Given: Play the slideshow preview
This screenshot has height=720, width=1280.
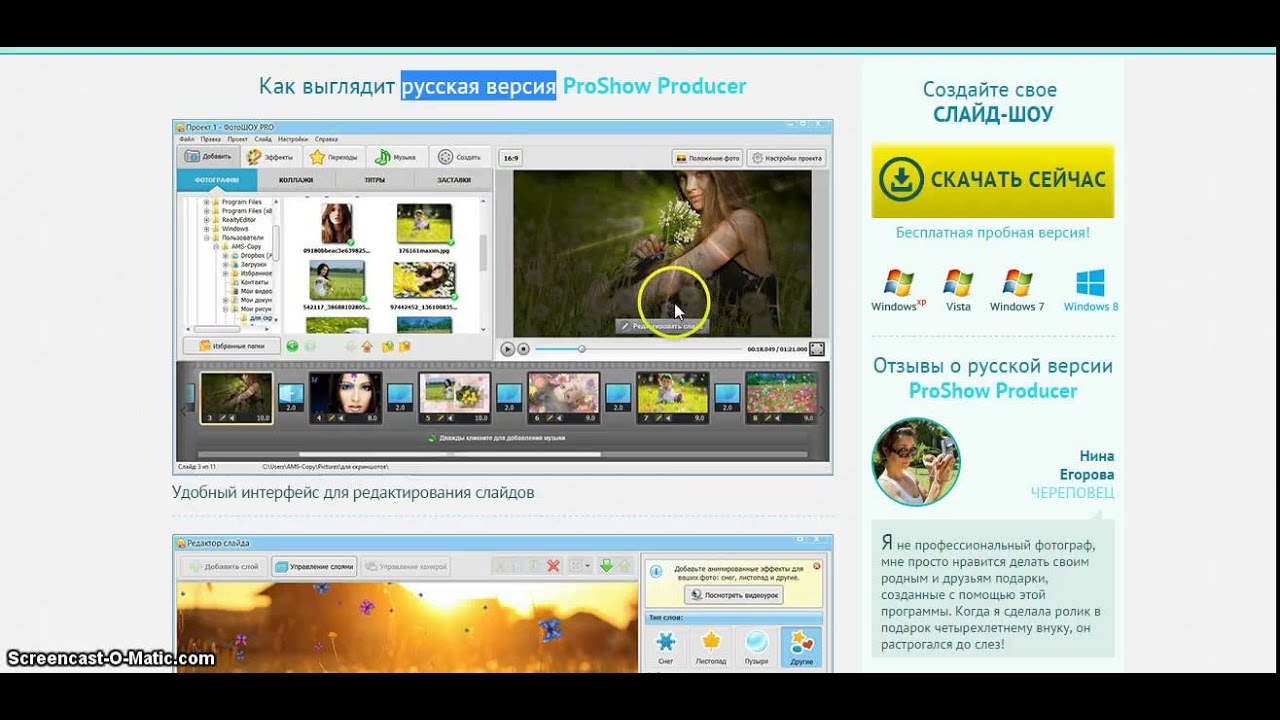Looking at the screenshot, I should 508,349.
